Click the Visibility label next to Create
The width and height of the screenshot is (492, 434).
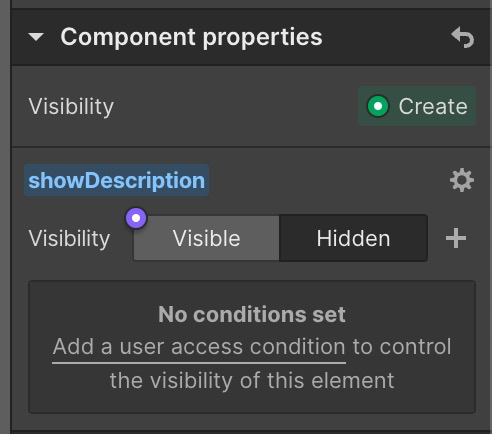[71, 107]
